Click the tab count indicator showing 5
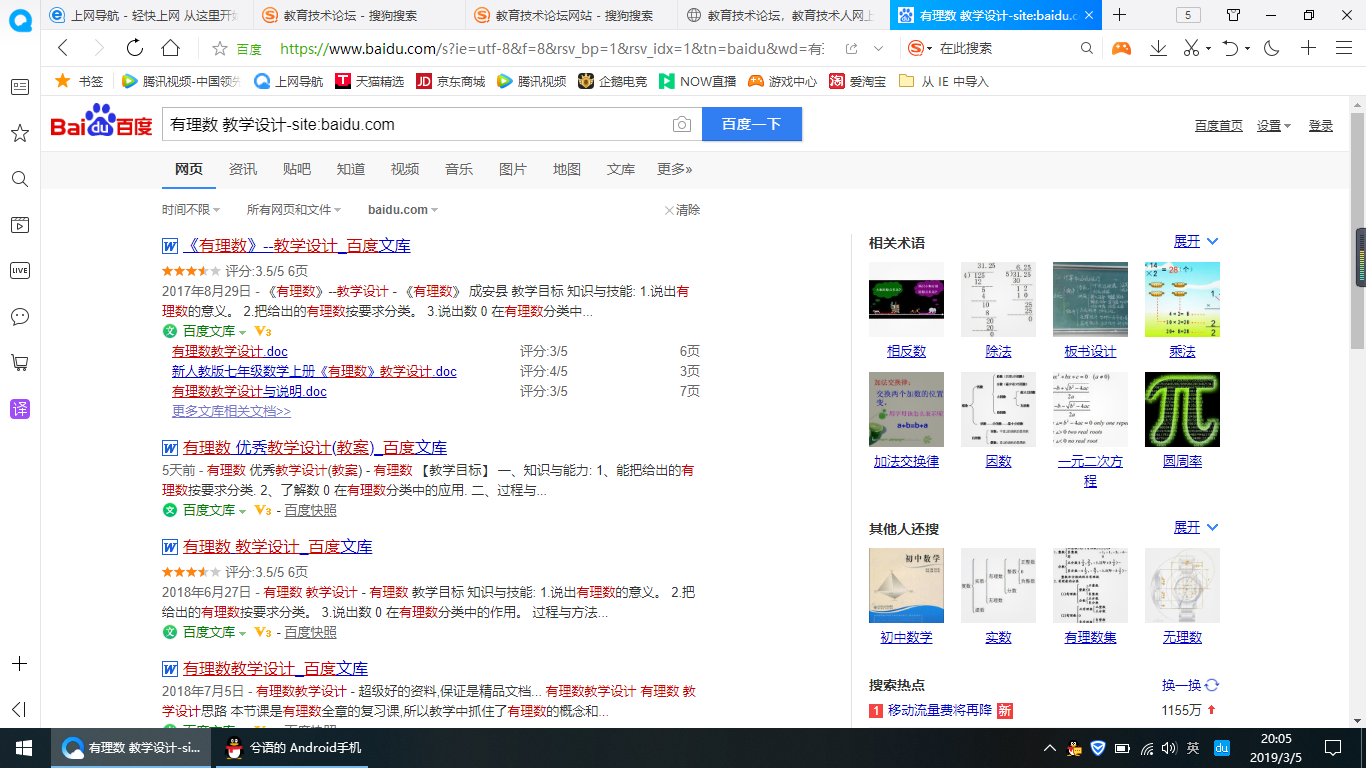Screen dimensions: 1366x768 coord(1188,15)
